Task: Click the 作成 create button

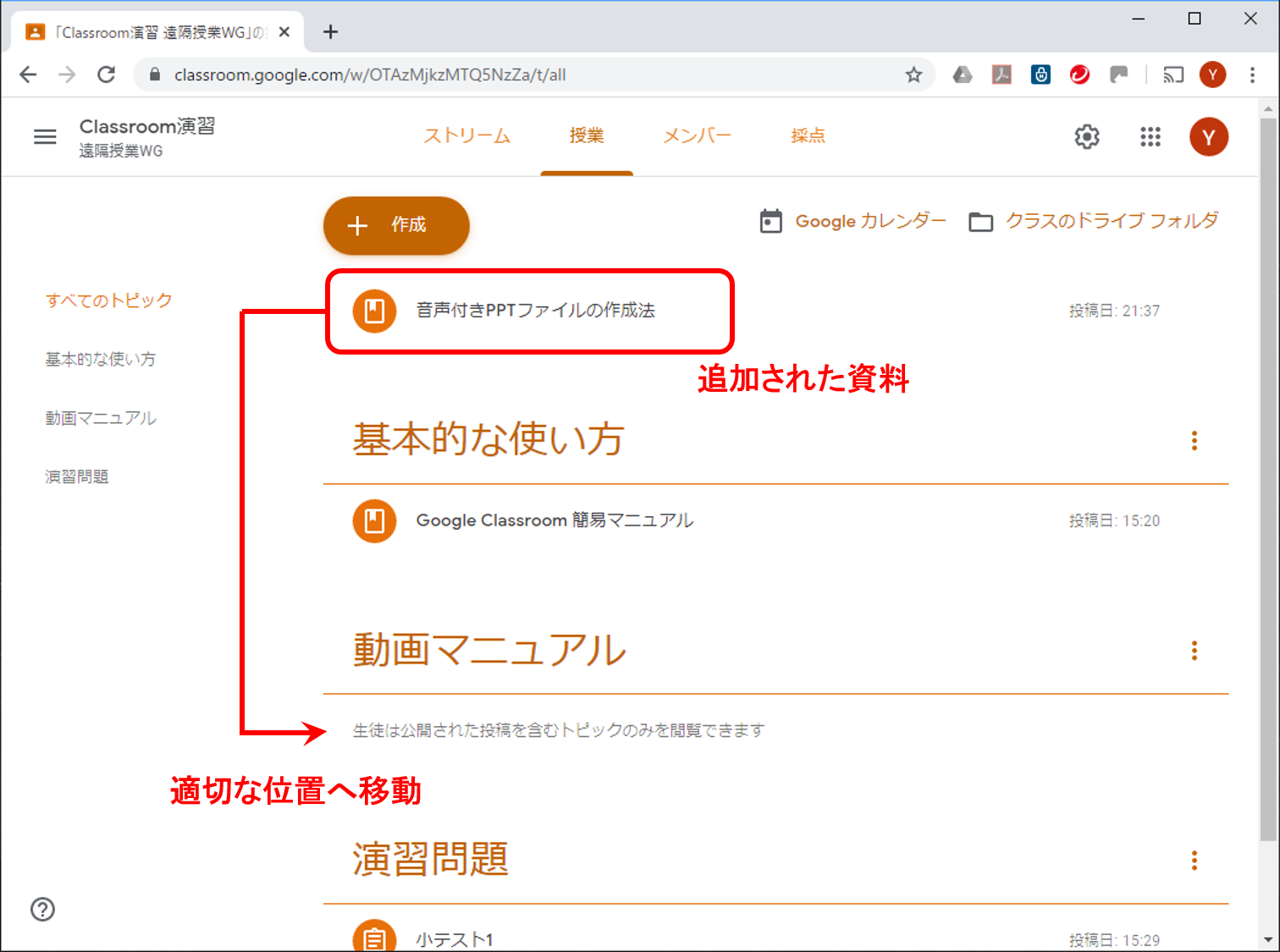Action: 396,225
